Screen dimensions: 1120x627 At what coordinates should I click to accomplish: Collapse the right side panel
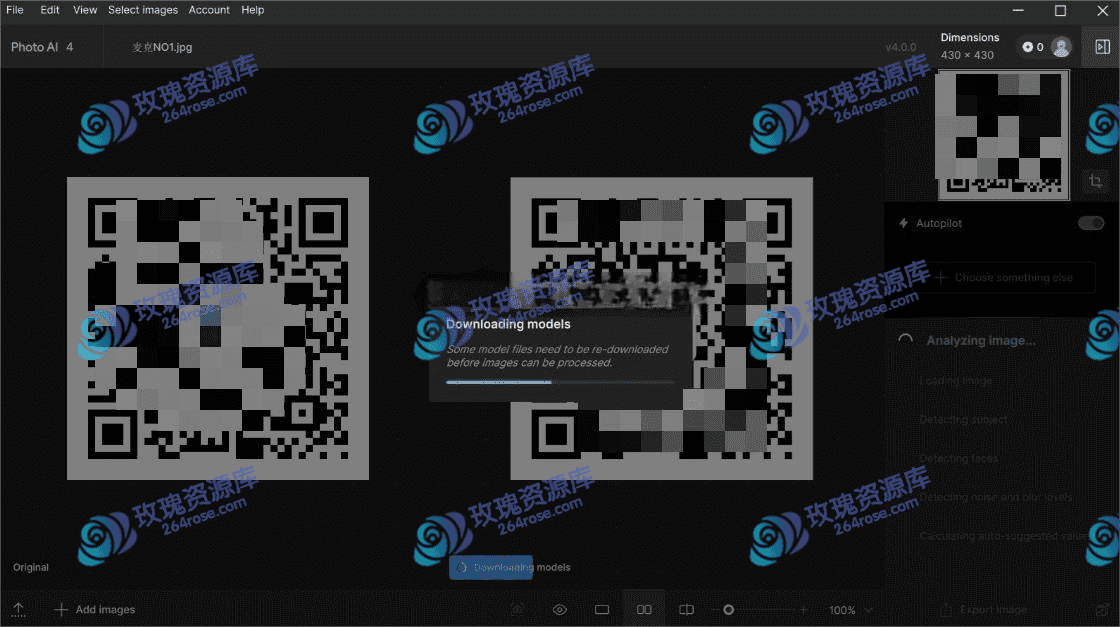click(x=1102, y=47)
